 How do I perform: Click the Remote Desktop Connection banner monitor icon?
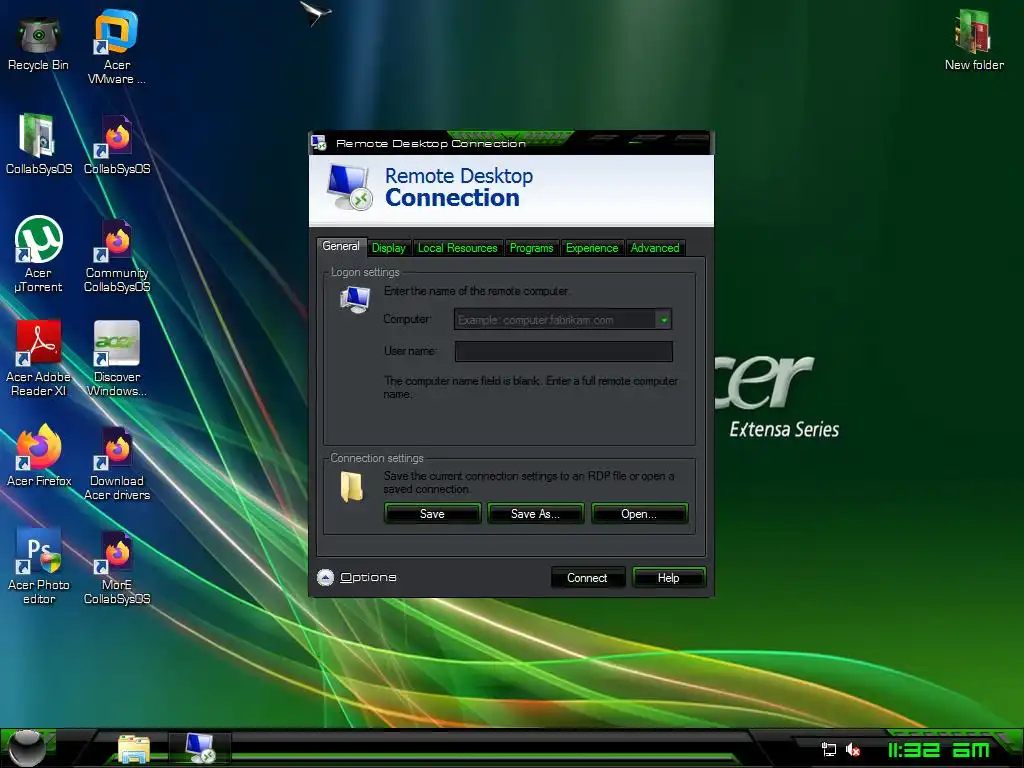pyautogui.click(x=350, y=187)
